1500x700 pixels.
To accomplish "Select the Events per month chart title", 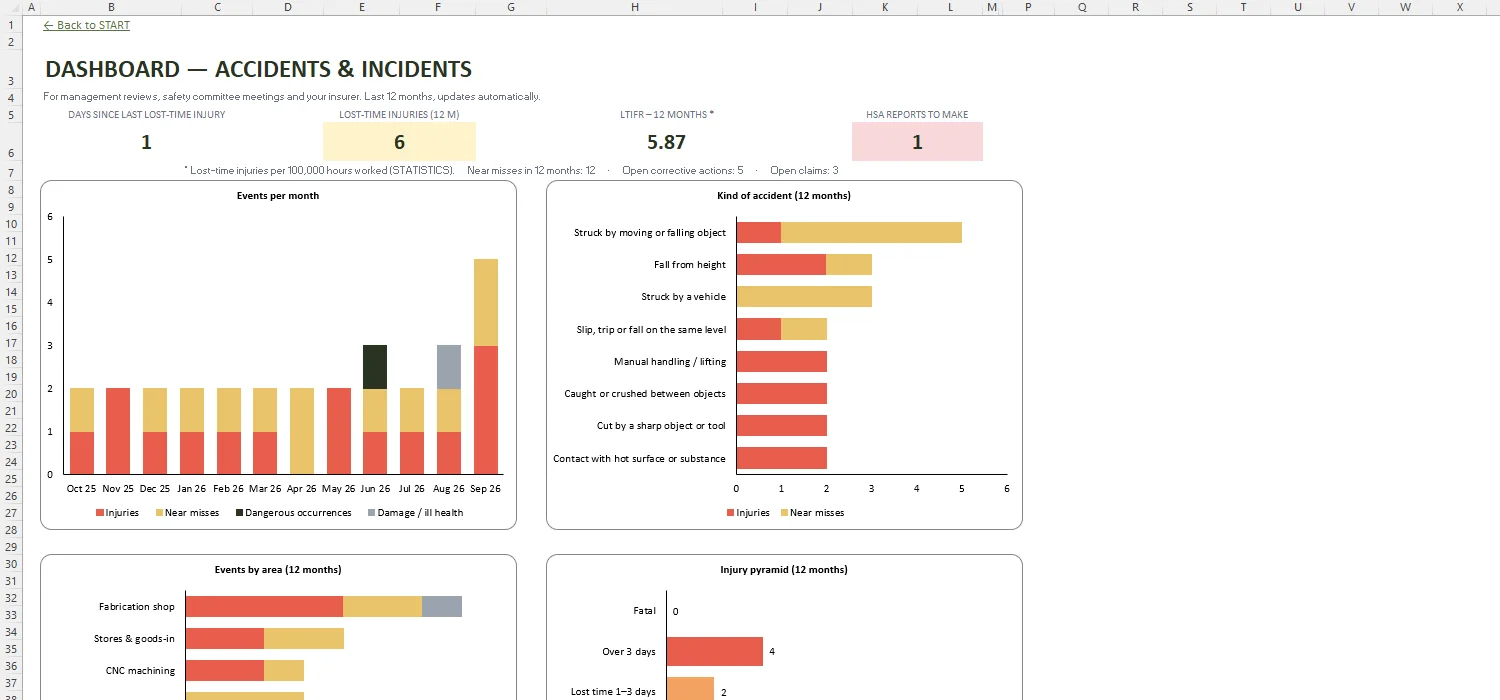I will point(278,195).
